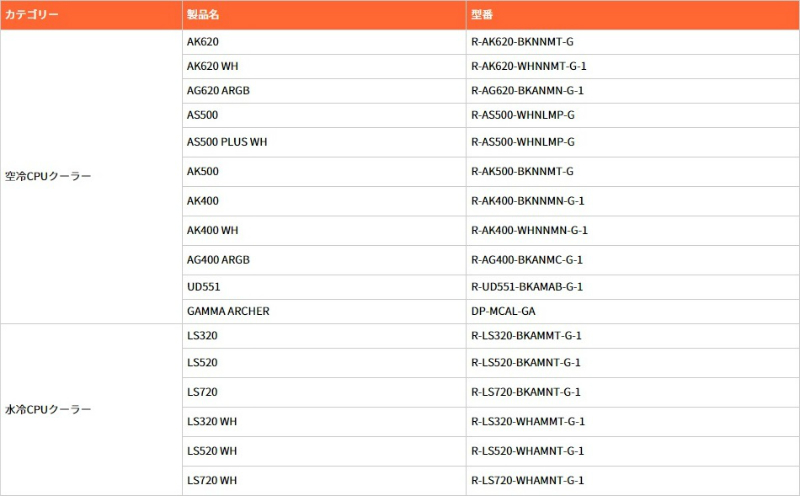
Task: Select the AG400 ARGB product cell
Action: (x=218, y=260)
